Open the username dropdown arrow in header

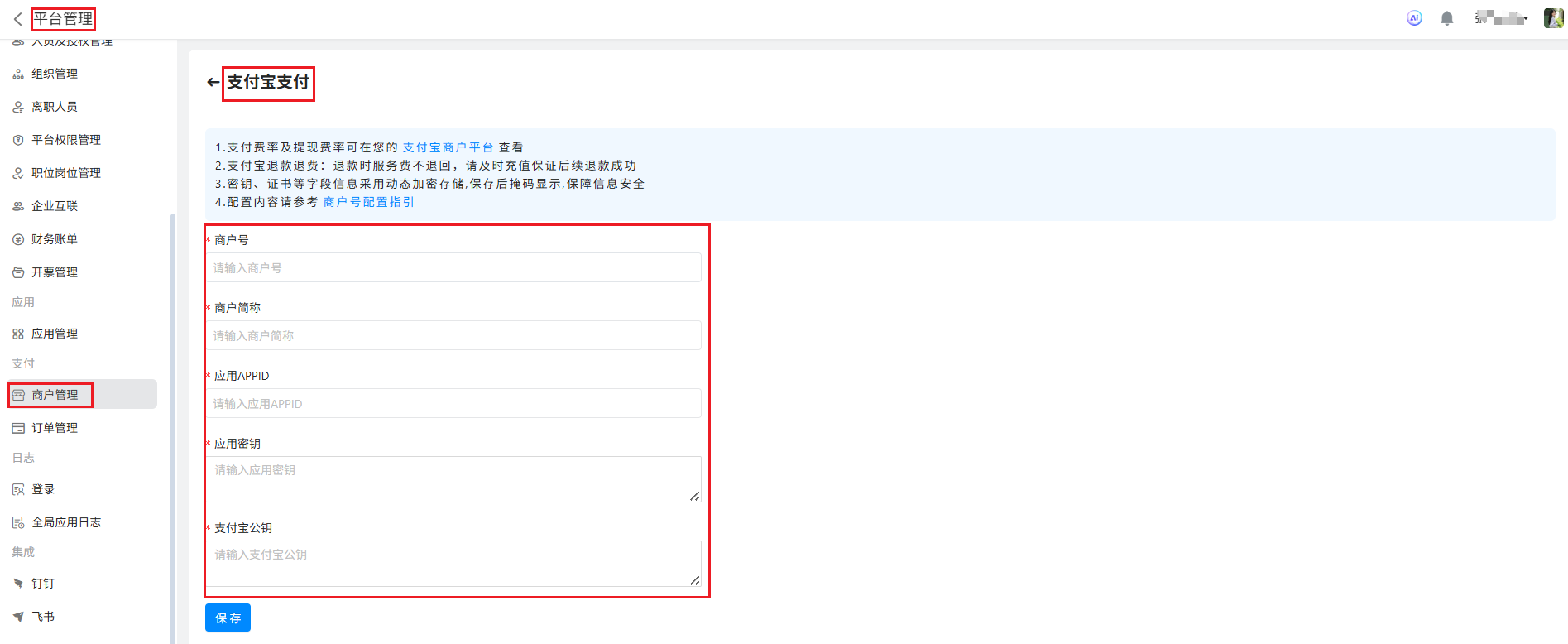point(1525,19)
